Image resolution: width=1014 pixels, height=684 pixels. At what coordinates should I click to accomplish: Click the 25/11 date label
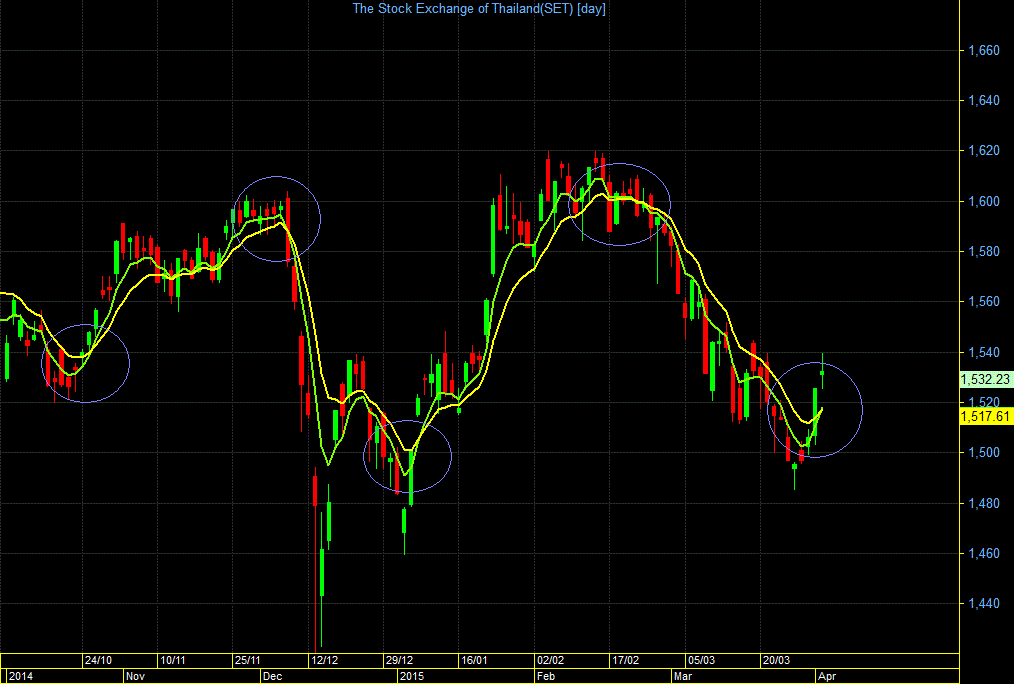click(248, 661)
